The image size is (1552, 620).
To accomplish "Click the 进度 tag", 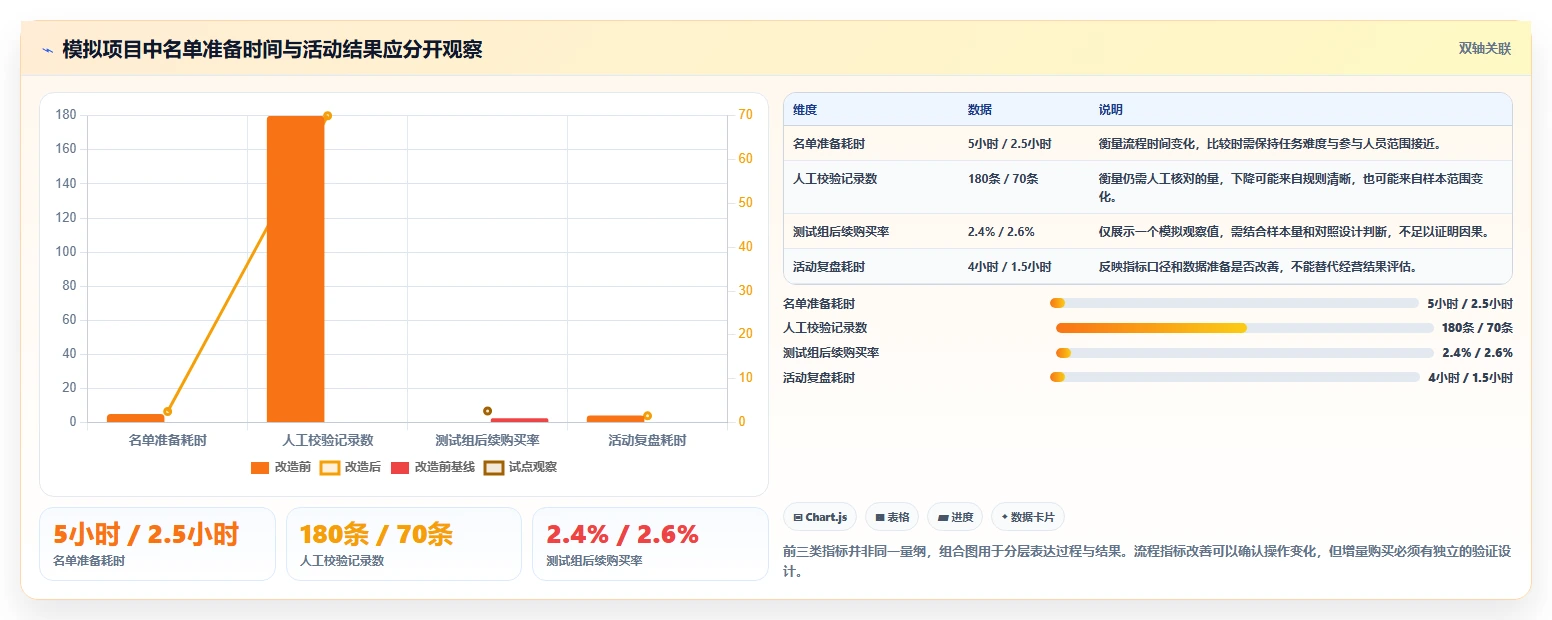I will click(x=955, y=517).
